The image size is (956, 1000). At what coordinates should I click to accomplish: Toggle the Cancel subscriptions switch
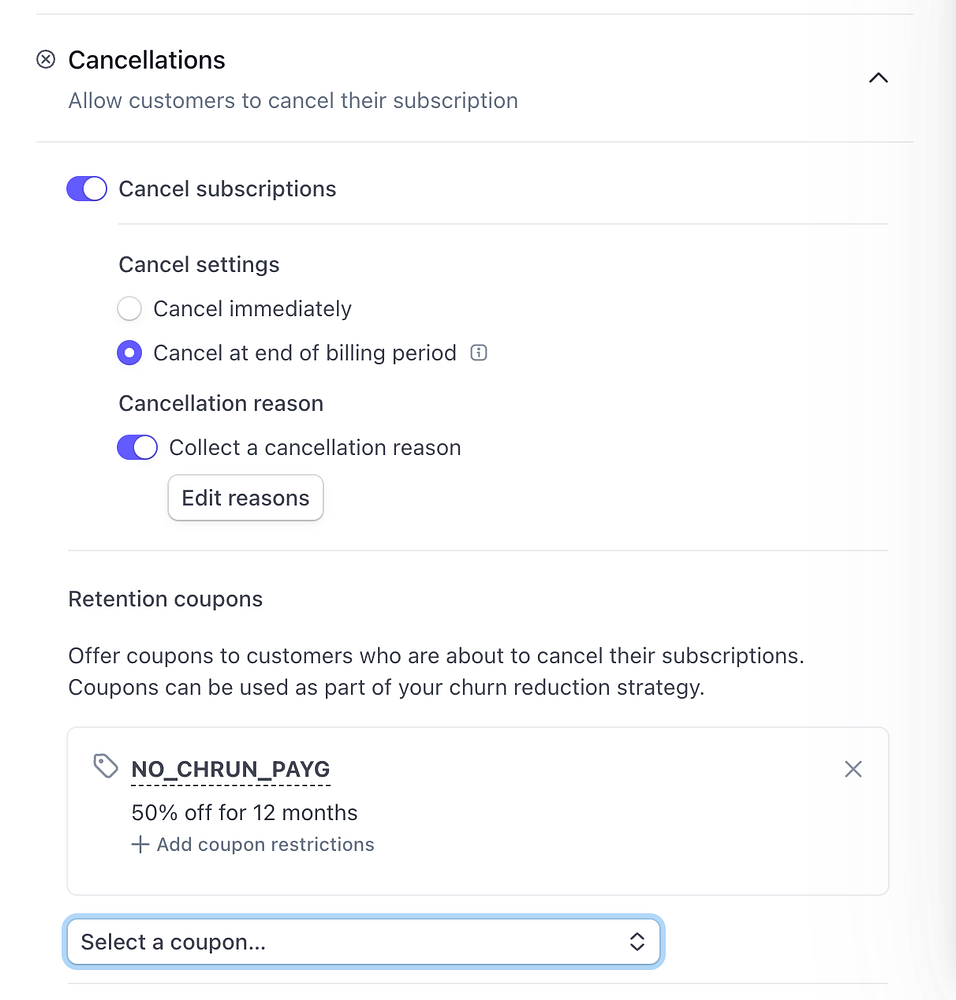(x=87, y=189)
